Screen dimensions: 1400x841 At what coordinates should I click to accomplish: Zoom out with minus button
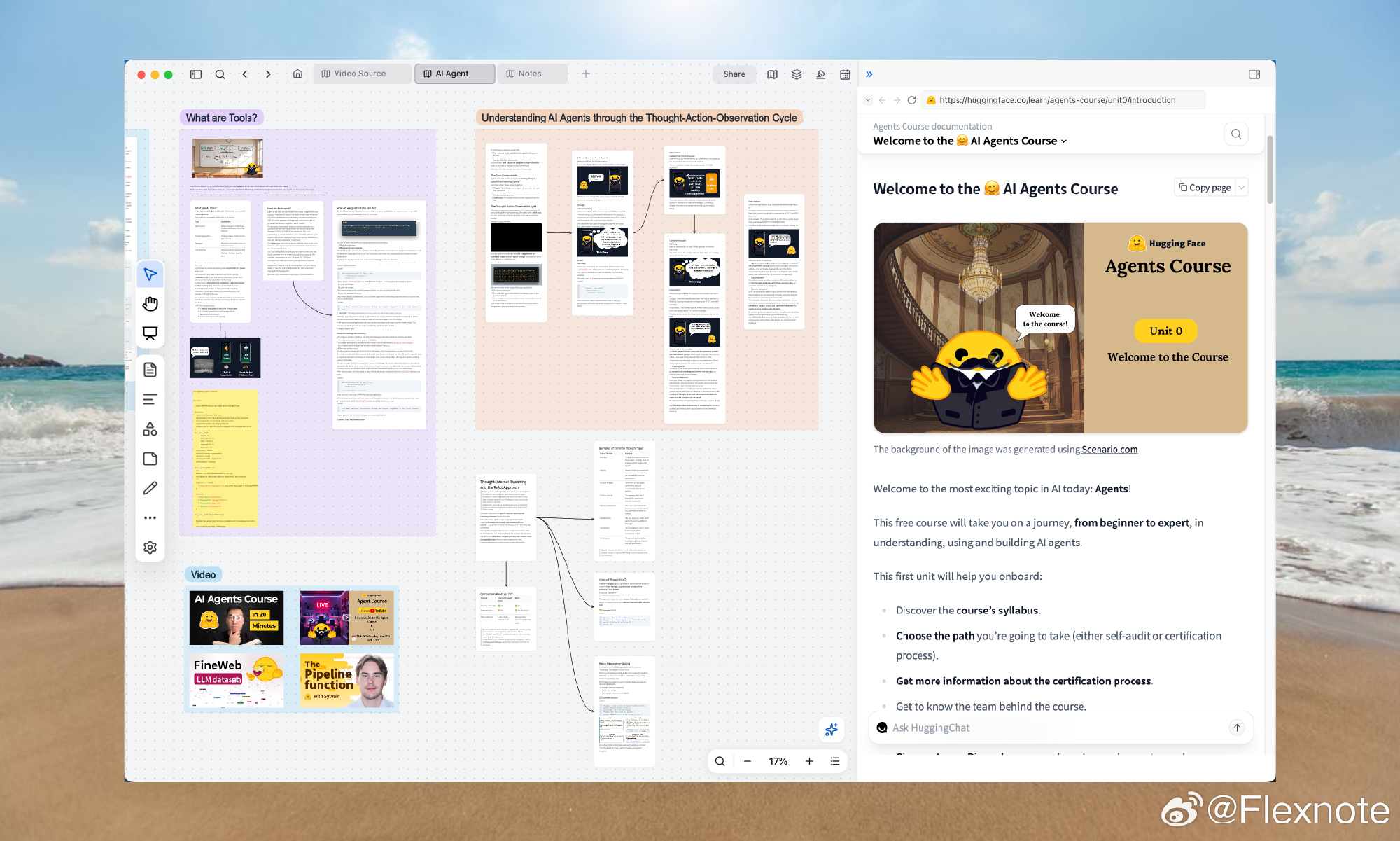tap(747, 761)
